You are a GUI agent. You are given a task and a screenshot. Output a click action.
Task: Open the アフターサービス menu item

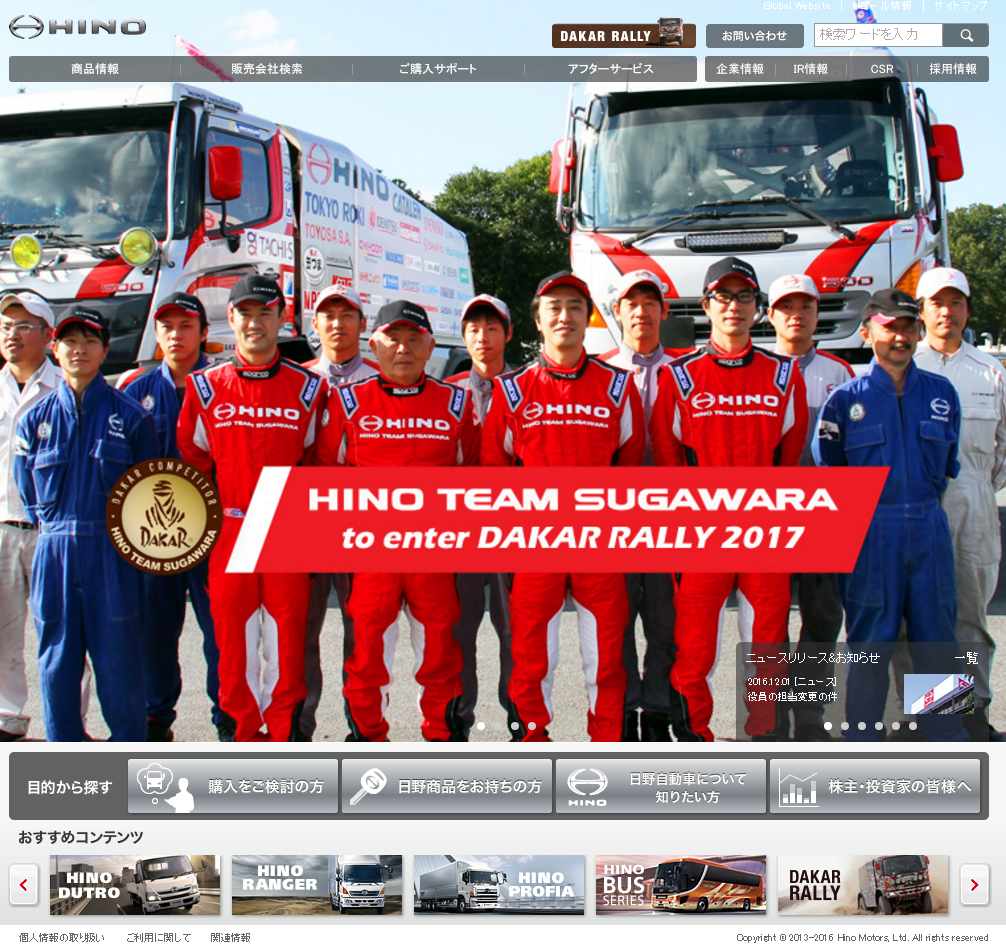pyautogui.click(x=610, y=69)
